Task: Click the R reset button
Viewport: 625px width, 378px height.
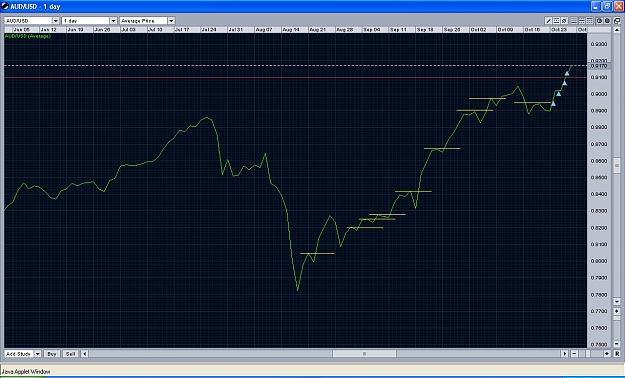Action: click(617, 354)
